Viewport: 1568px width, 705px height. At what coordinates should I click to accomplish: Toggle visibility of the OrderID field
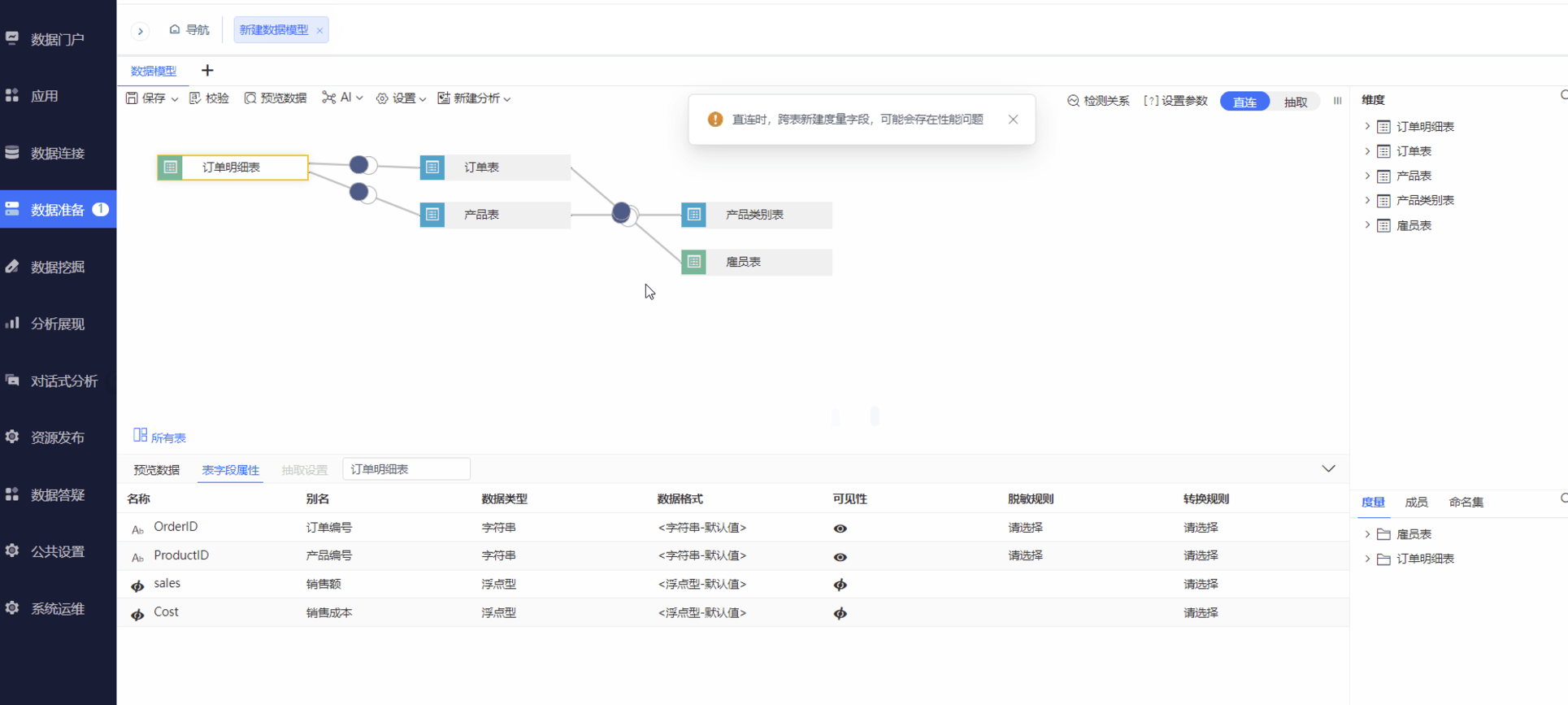click(840, 529)
